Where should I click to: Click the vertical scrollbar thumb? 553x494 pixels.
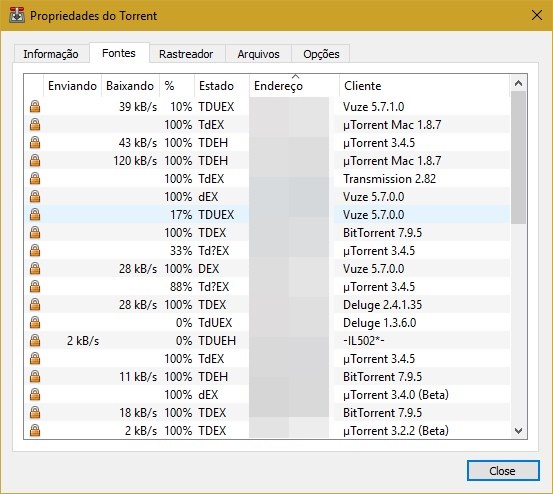pyautogui.click(x=518, y=157)
